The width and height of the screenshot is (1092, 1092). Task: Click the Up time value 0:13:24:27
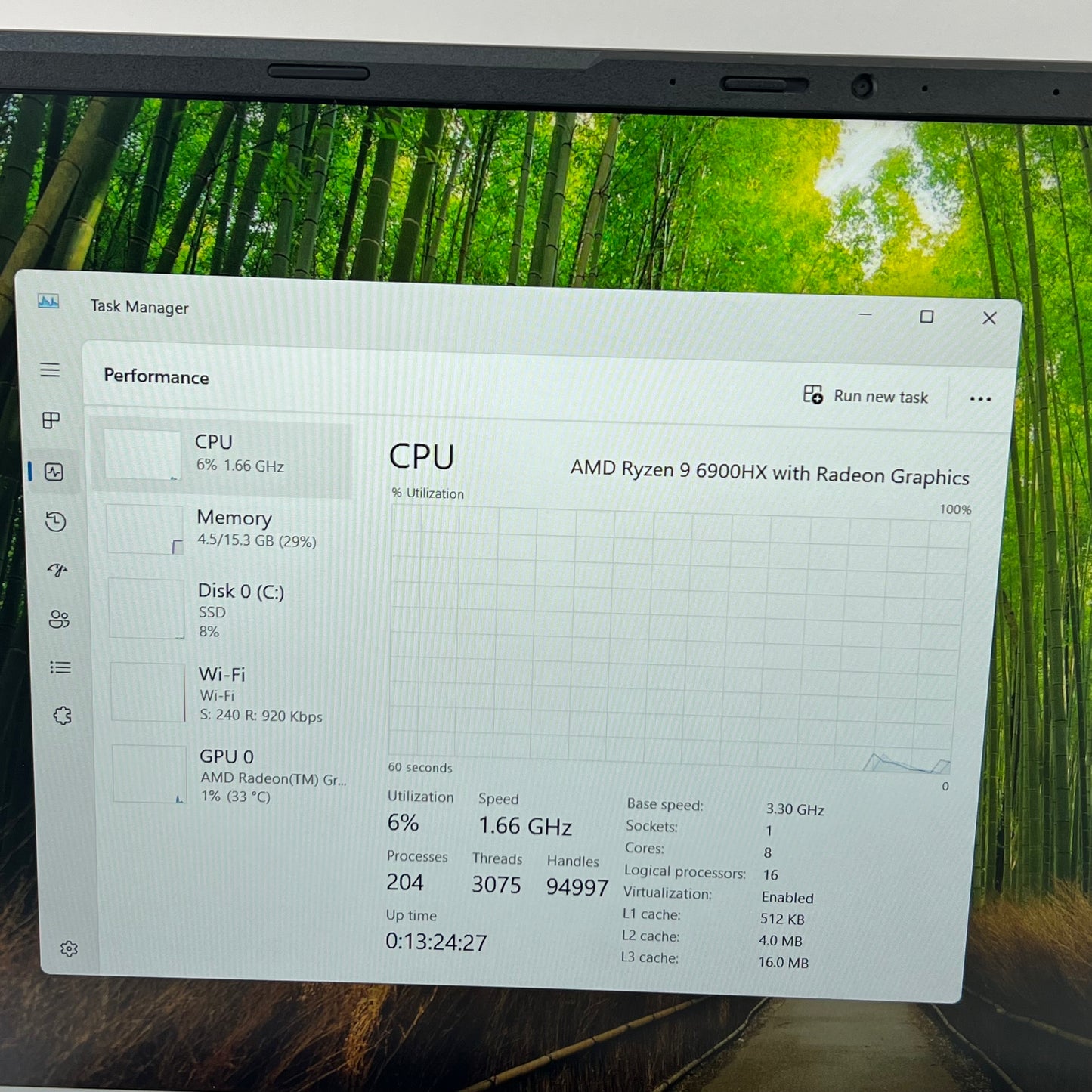tap(436, 942)
